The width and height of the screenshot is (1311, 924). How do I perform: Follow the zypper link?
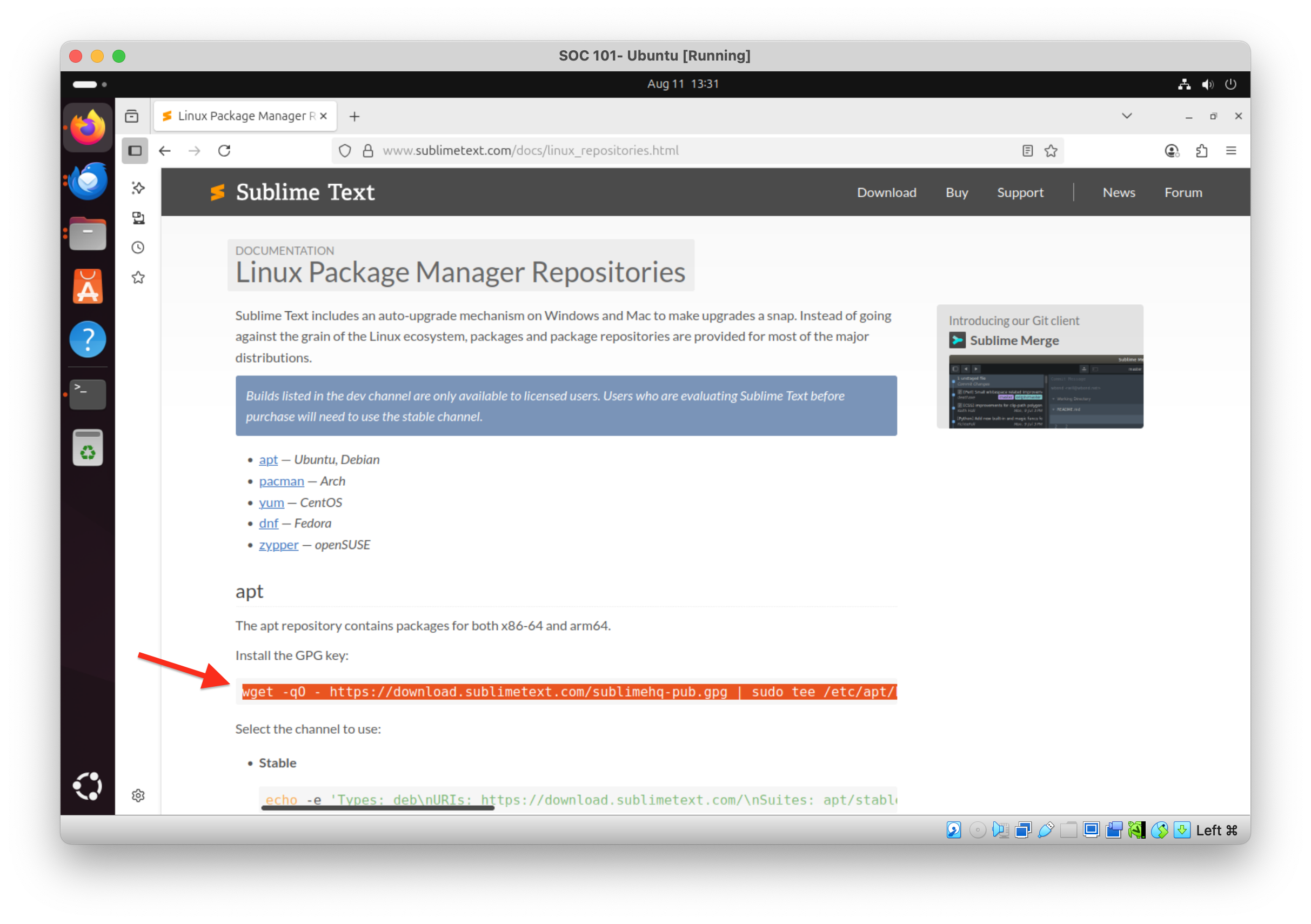click(x=279, y=545)
